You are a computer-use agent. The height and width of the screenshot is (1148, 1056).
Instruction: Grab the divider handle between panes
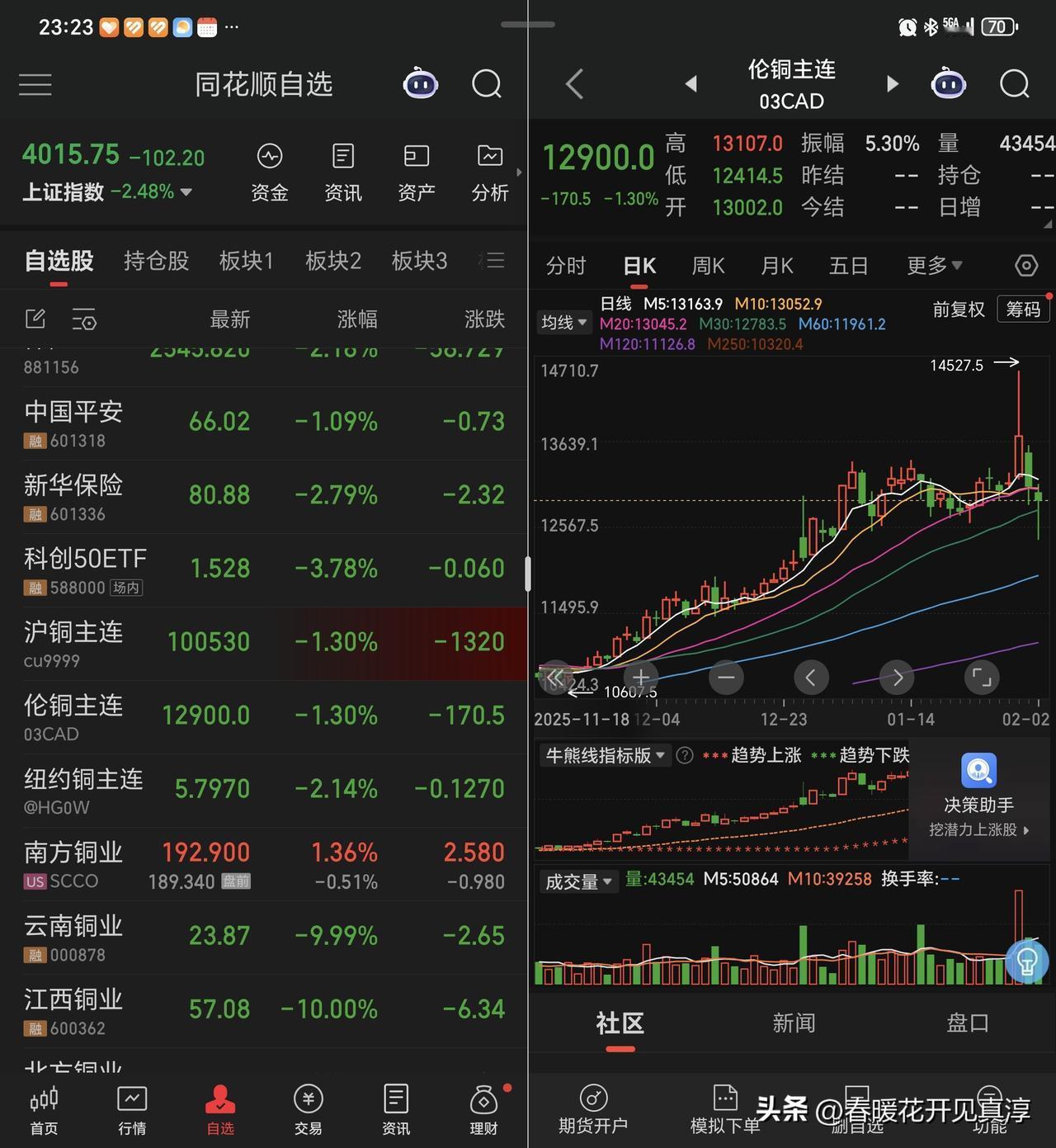pos(527,574)
